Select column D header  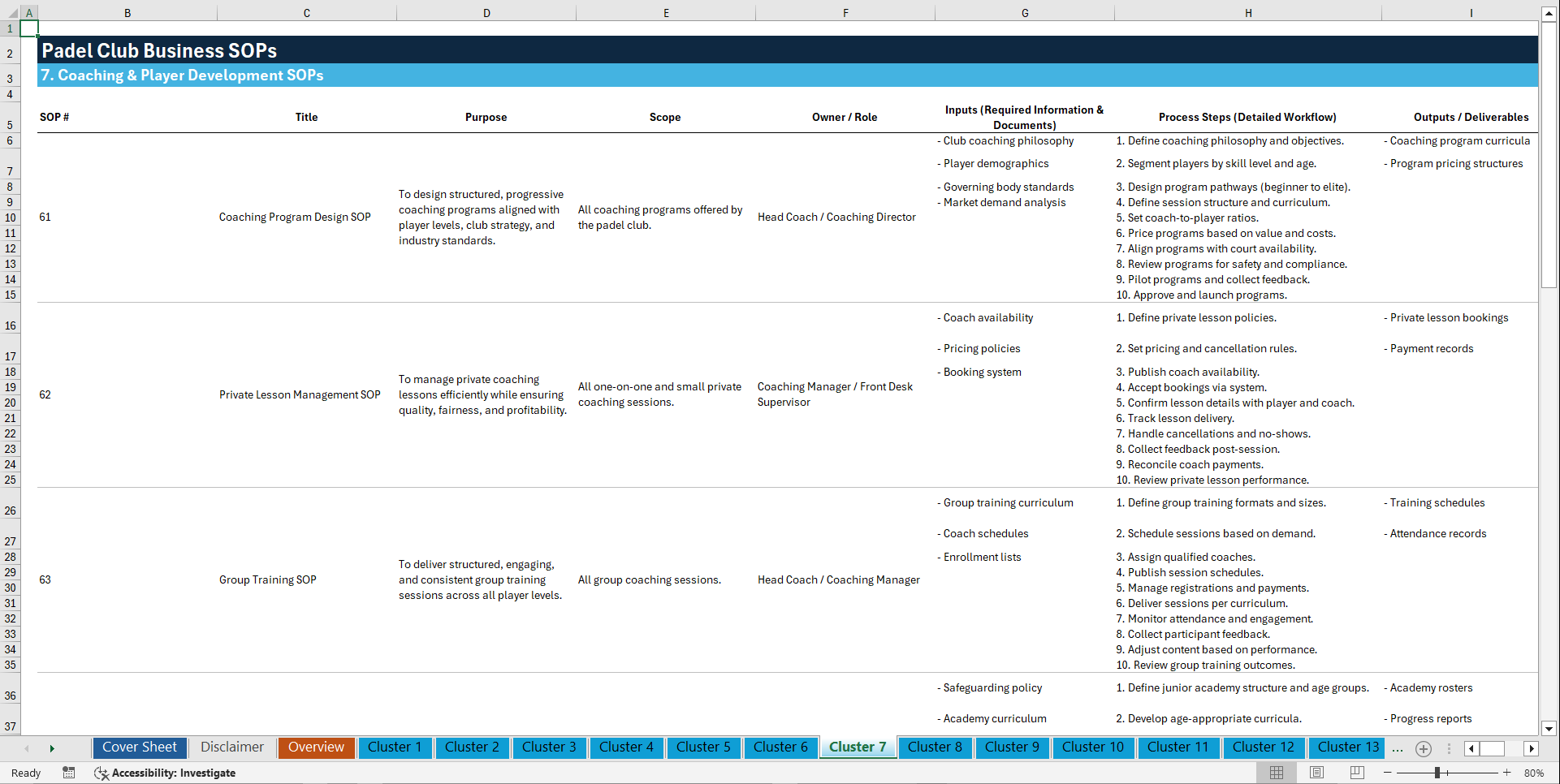(x=486, y=12)
